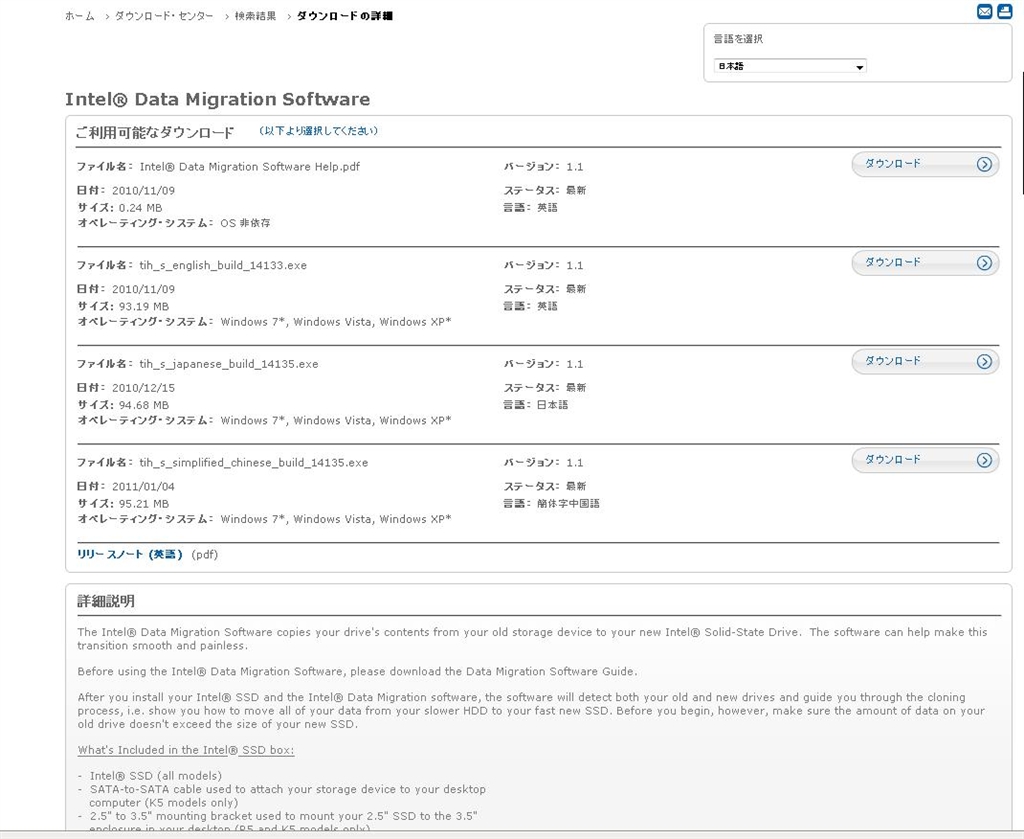The image size is (1024, 839).
Task: Go to ホーム breadcrumb
Action: 80,17
